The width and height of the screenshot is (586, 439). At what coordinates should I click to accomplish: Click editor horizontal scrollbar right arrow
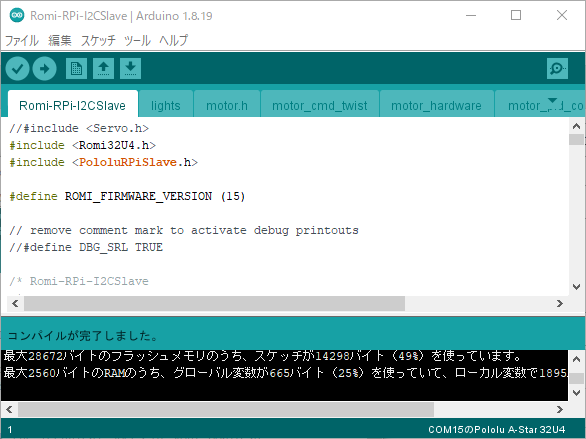(559, 303)
